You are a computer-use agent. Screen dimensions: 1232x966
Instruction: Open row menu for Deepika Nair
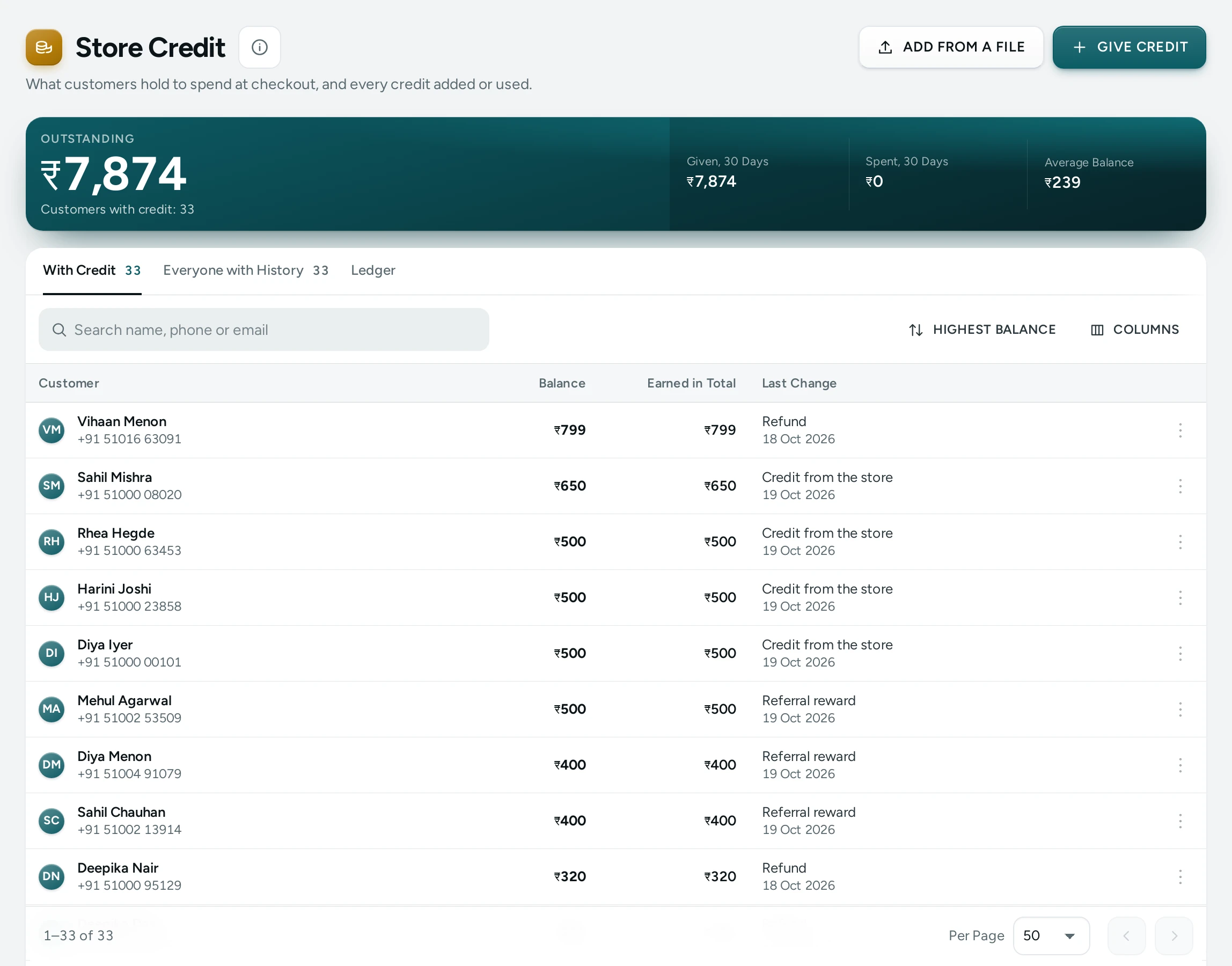tap(1180, 876)
